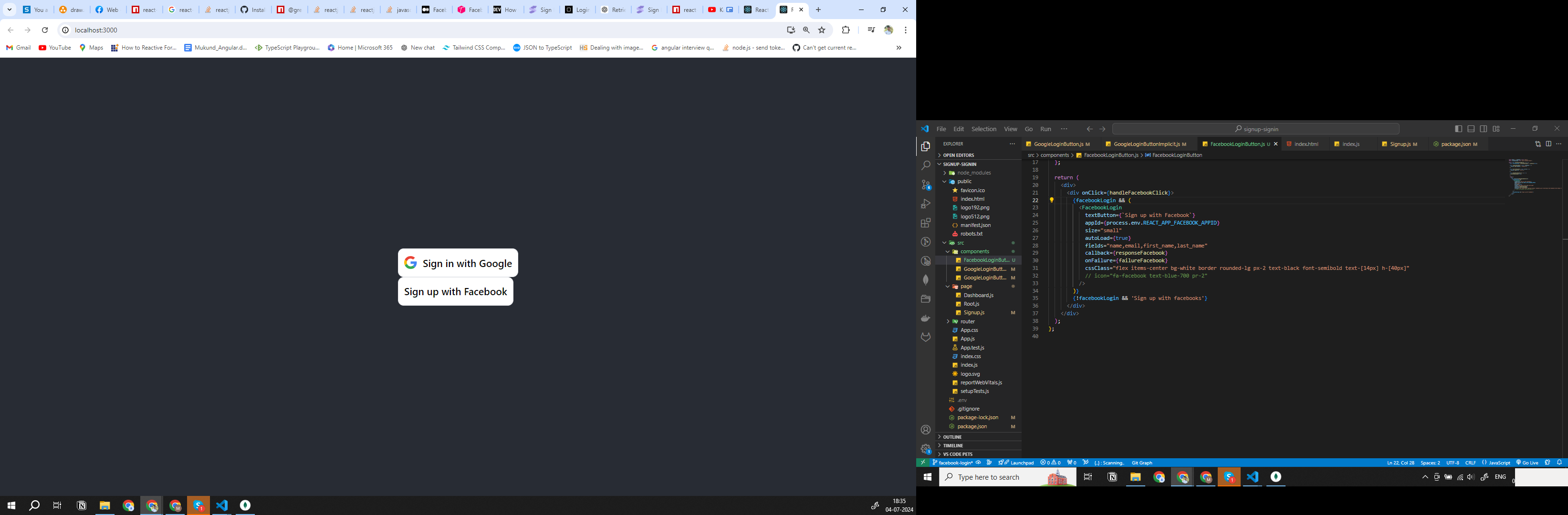Show more bookmarks via double chevron
The width and height of the screenshot is (1568, 515).
point(899,47)
